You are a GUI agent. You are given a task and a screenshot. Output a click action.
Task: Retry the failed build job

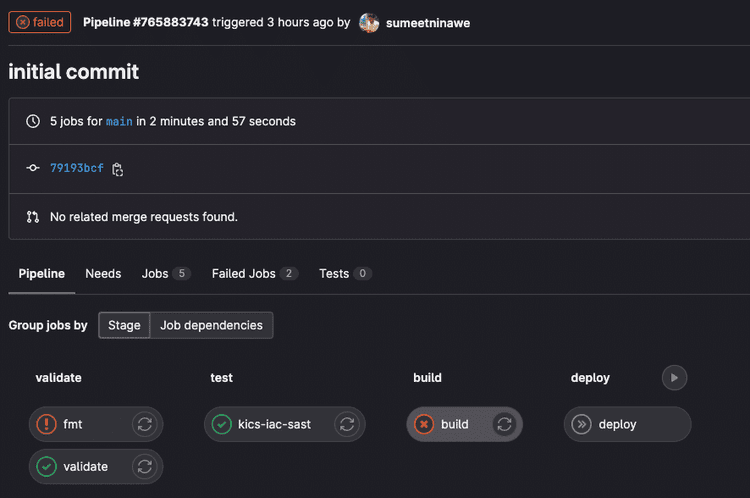505,424
